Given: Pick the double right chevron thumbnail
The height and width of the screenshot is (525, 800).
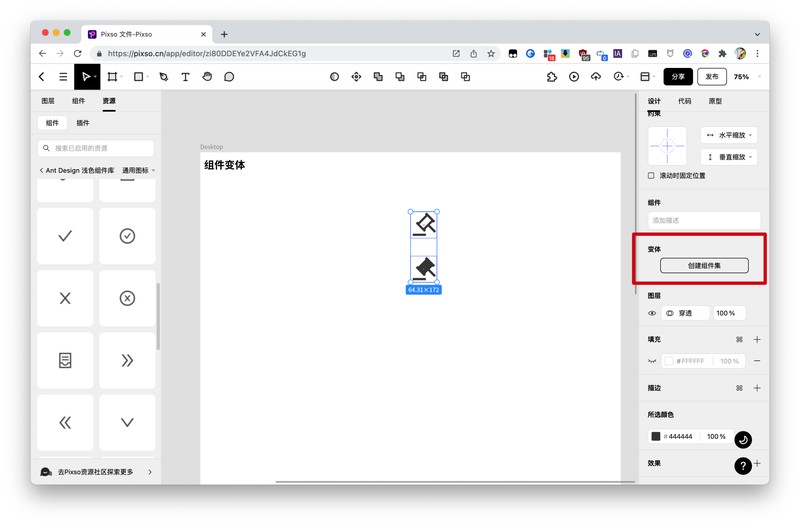Looking at the screenshot, I should [x=127, y=360].
